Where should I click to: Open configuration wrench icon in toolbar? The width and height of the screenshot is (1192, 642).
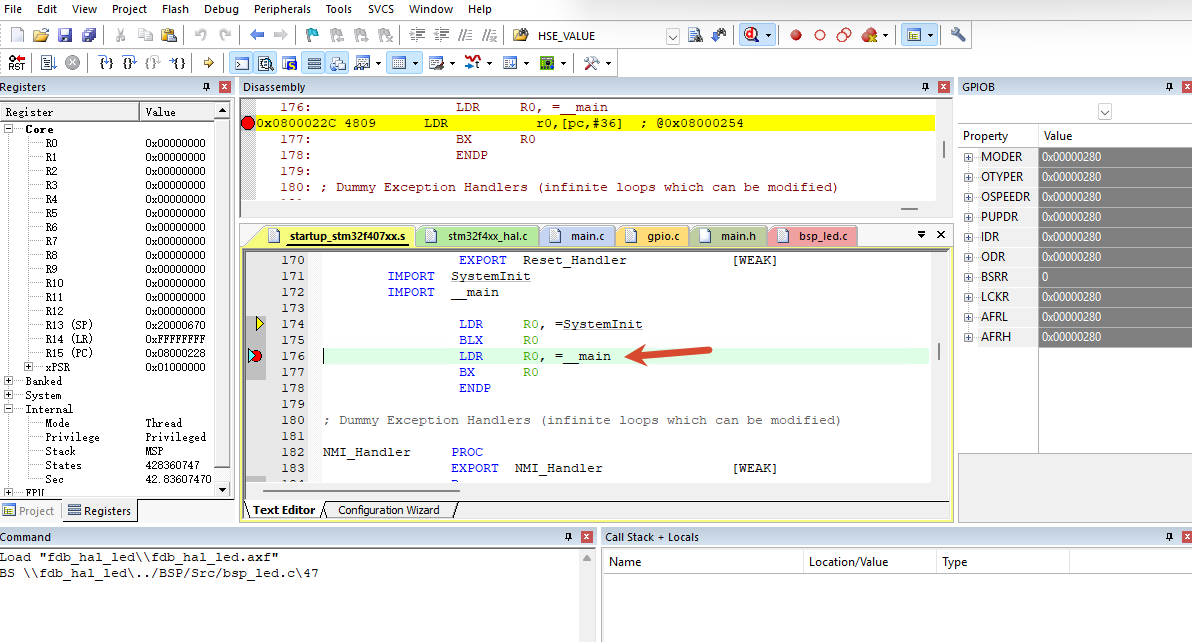tap(958, 35)
